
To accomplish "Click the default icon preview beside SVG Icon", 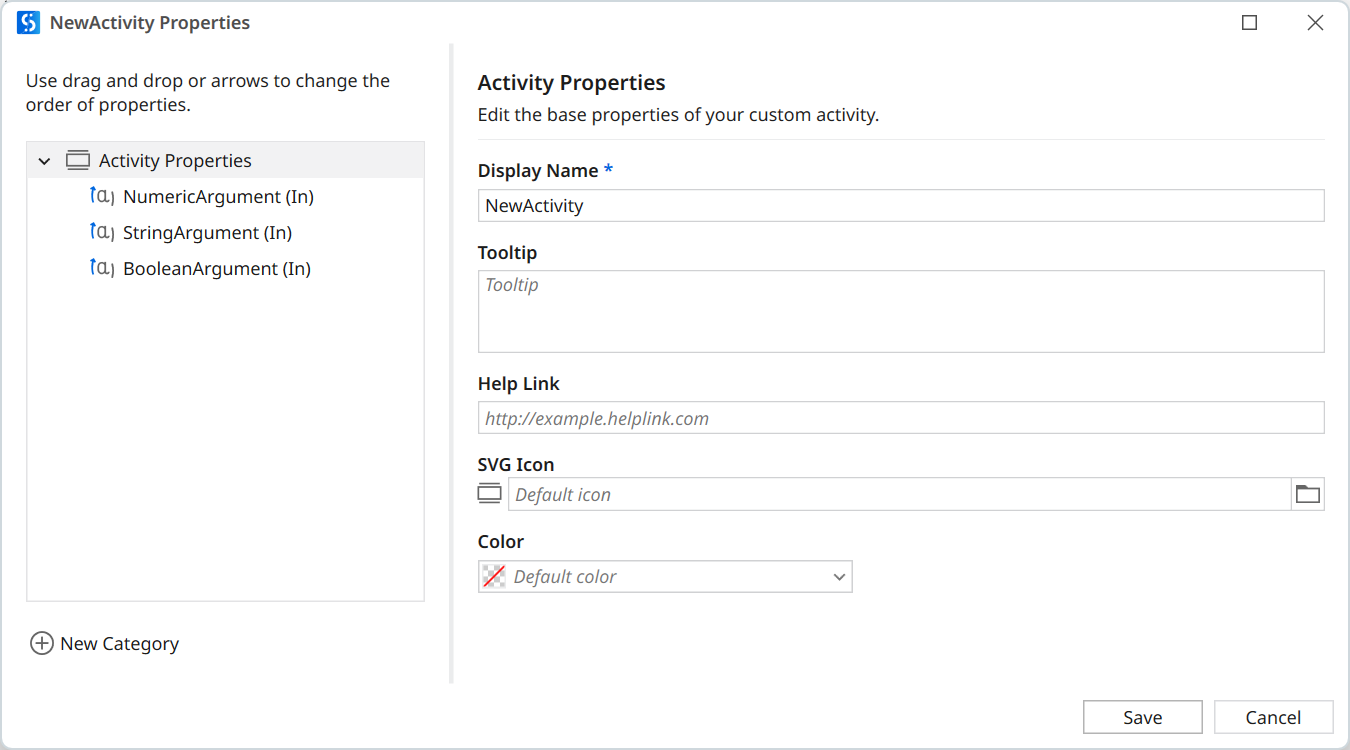I will tap(489, 494).
